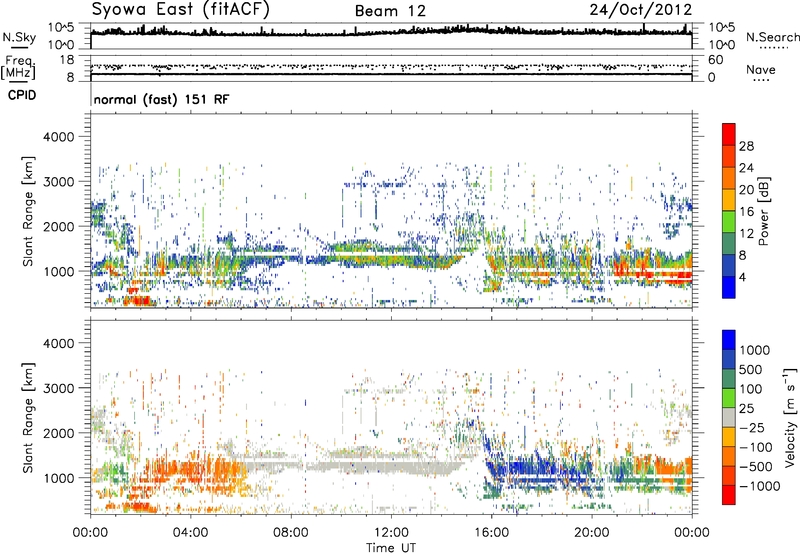800x554 pixels.
Task: Click the date '24/Oct/2012'
Action: [641, 9]
